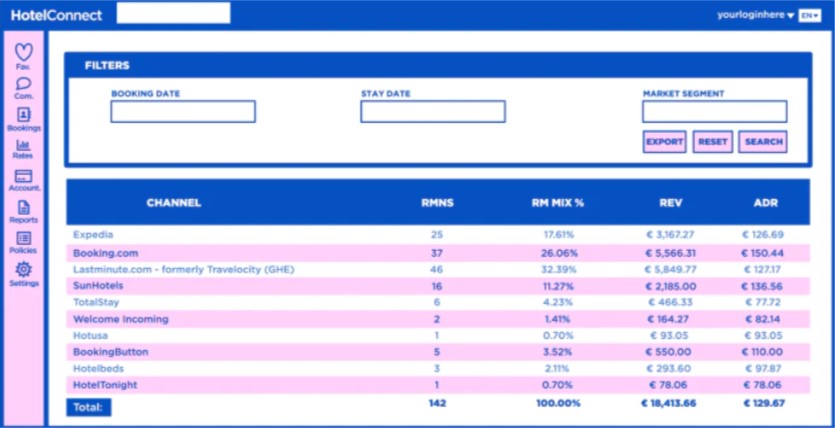Sort by the RMNS column header

pyautogui.click(x=437, y=203)
